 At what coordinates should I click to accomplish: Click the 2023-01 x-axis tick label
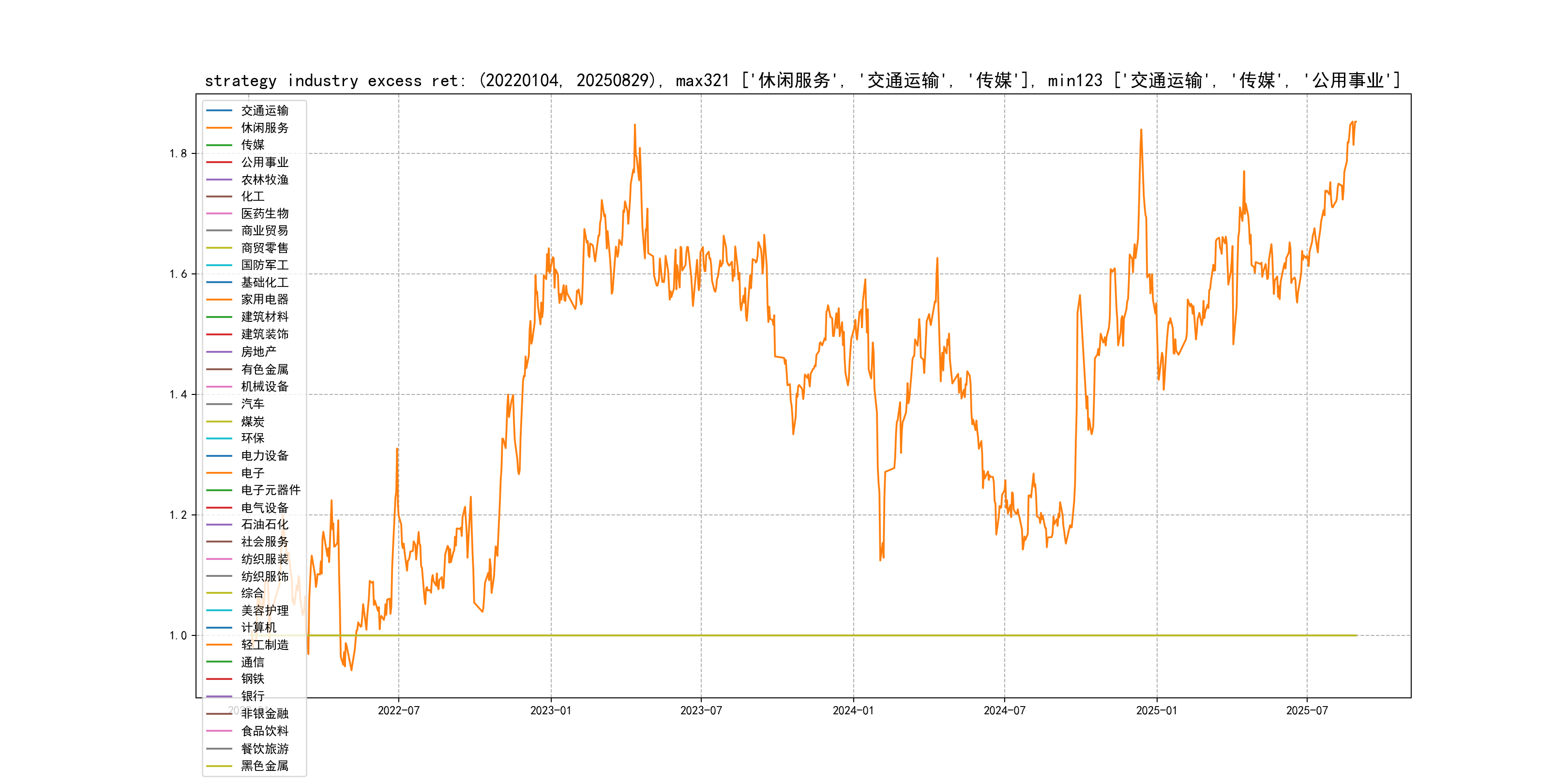click(x=550, y=711)
